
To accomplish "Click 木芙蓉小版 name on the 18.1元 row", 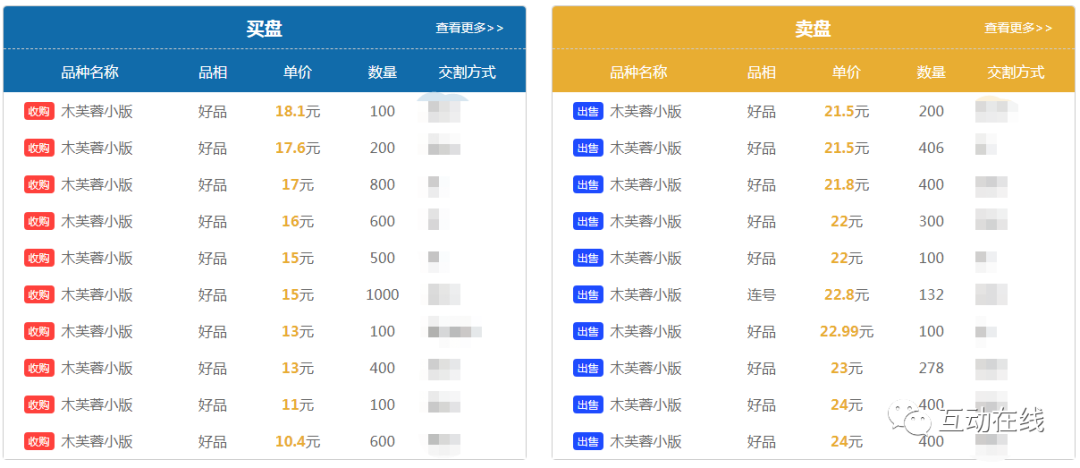I will (97, 111).
